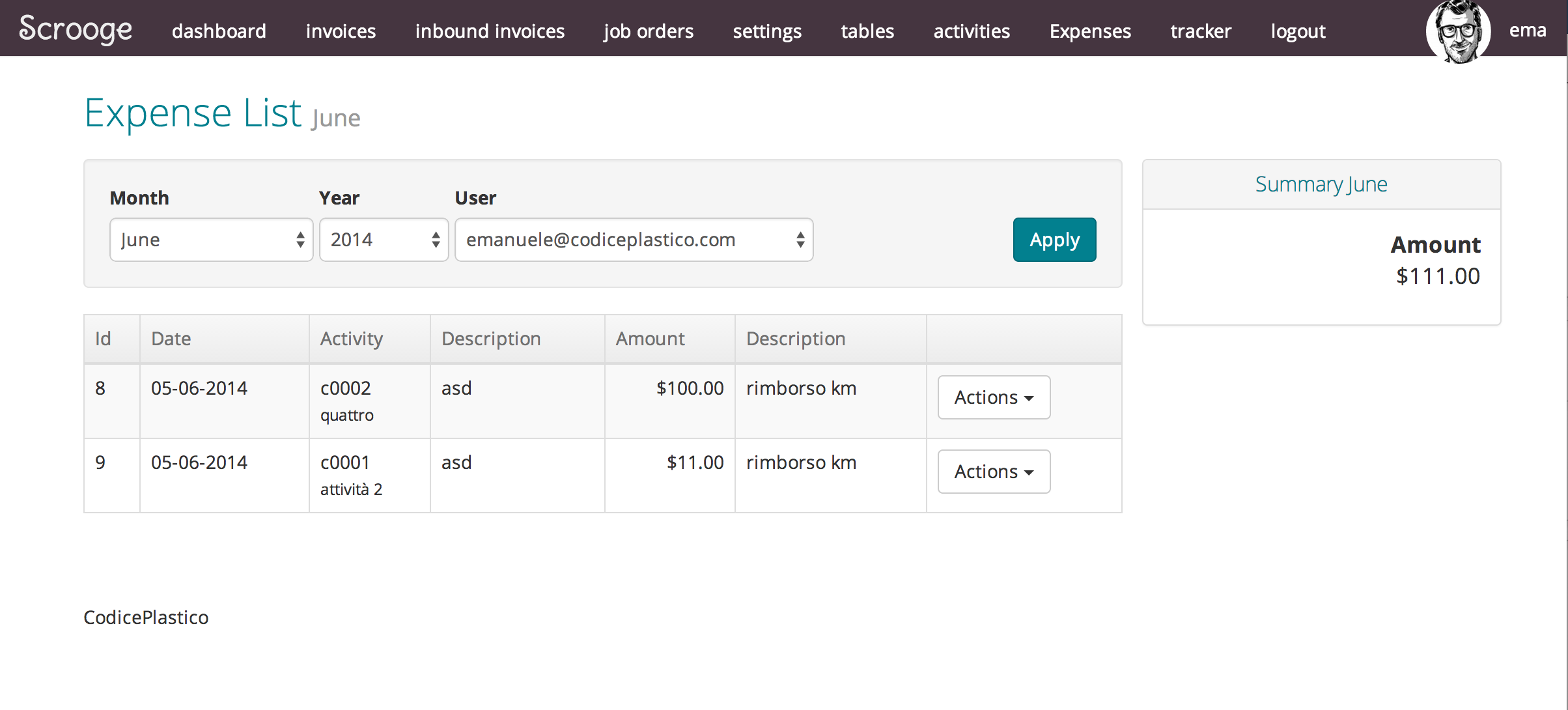The height and width of the screenshot is (710, 1568).
Task: Open Actions menu for expense 8
Action: [x=993, y=397]
